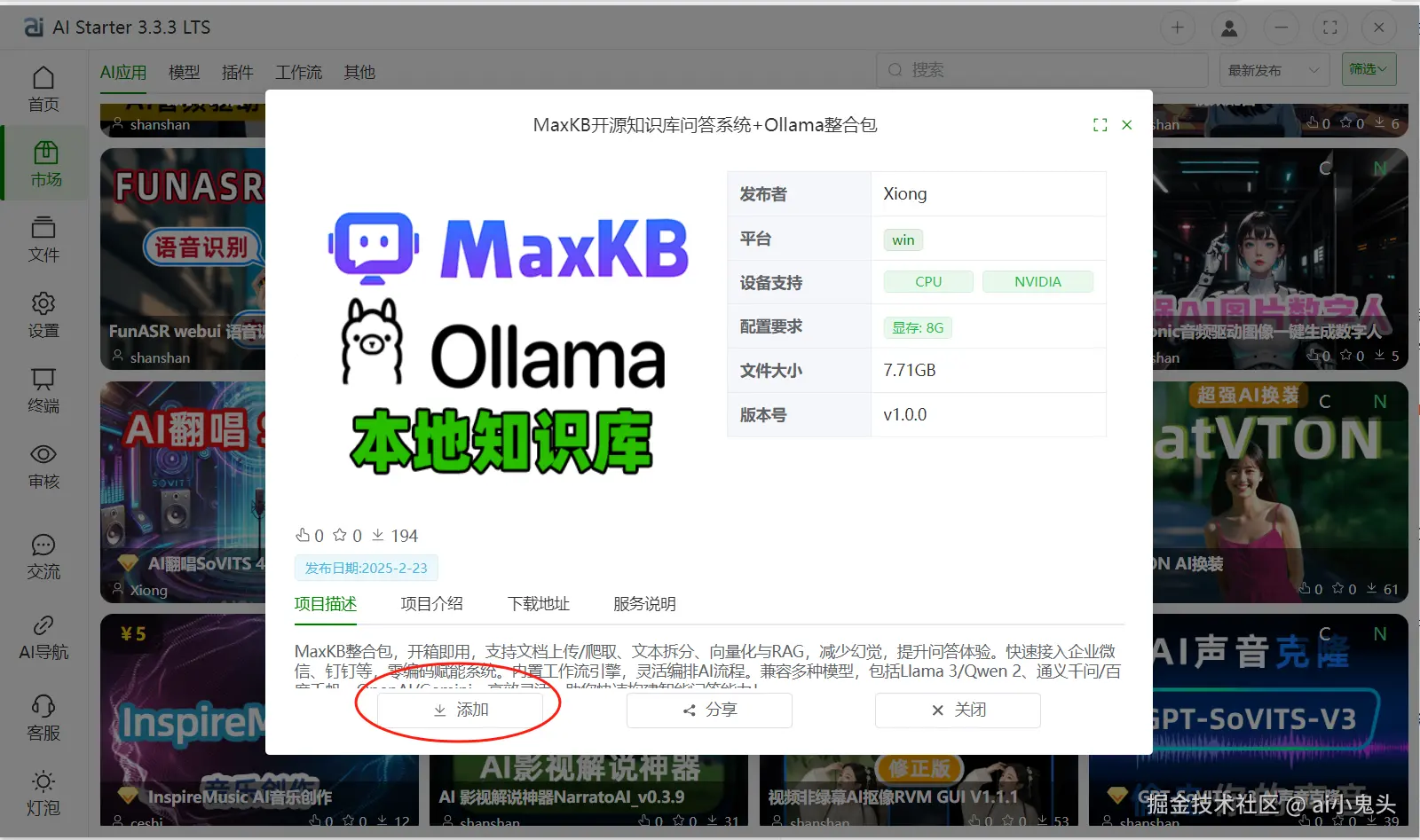Open the user account icon in title bar

[x=1229, y=27]
